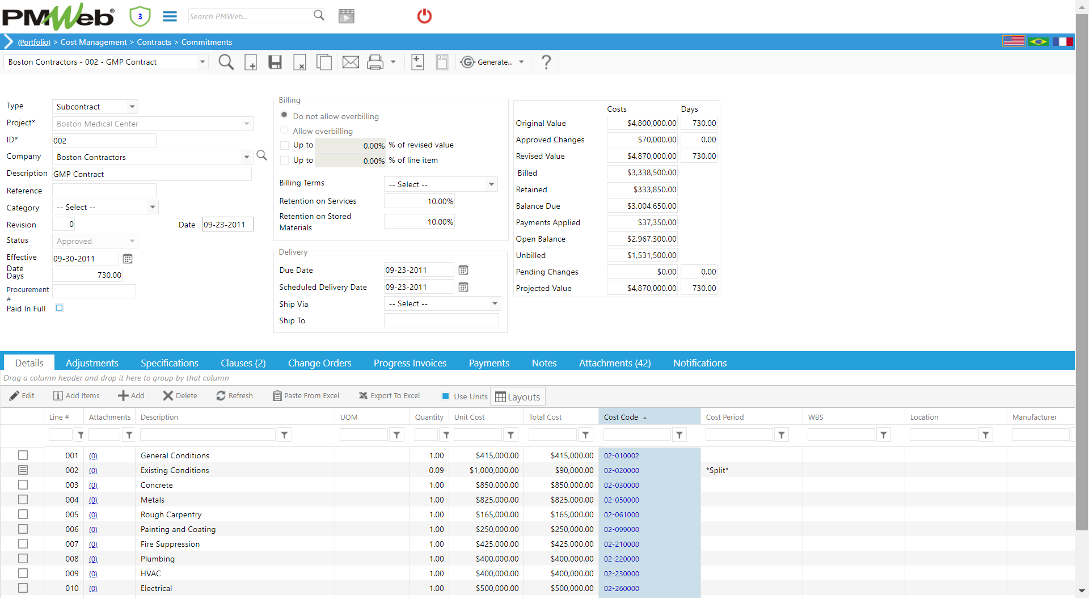Expand the breadcrumb chevron arrow at left
Screen dimensions: 1089x600
8,42
